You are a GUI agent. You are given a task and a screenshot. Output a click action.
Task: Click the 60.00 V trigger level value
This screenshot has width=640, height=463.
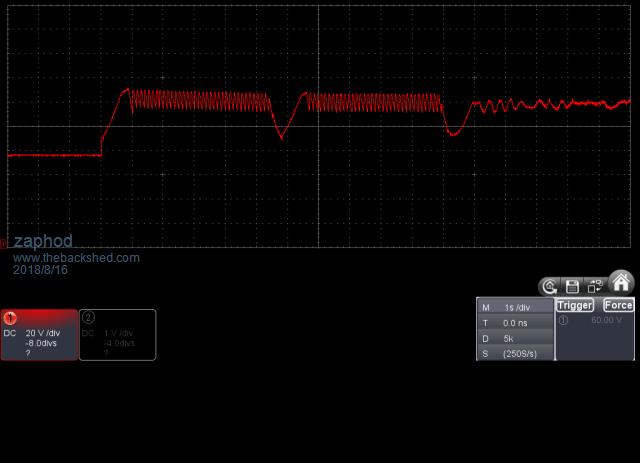(606, 321)
